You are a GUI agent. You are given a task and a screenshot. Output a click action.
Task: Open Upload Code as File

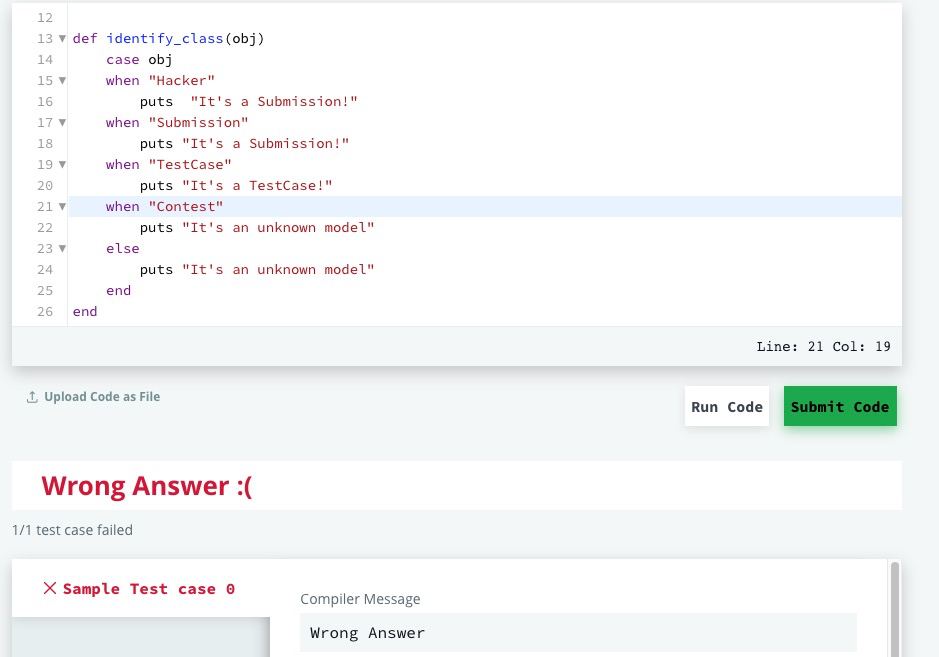[x=93, y=396]
